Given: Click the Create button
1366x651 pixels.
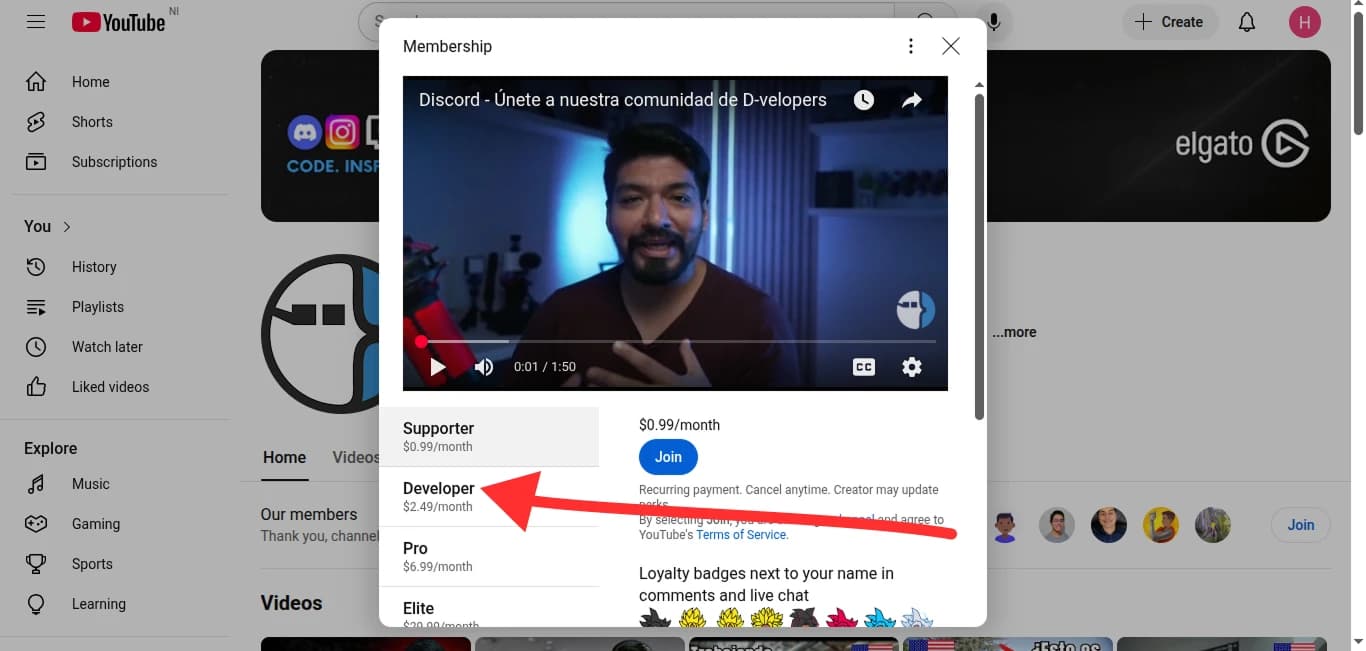Looking at the screenshot, I should click(x=1170, y=22).
